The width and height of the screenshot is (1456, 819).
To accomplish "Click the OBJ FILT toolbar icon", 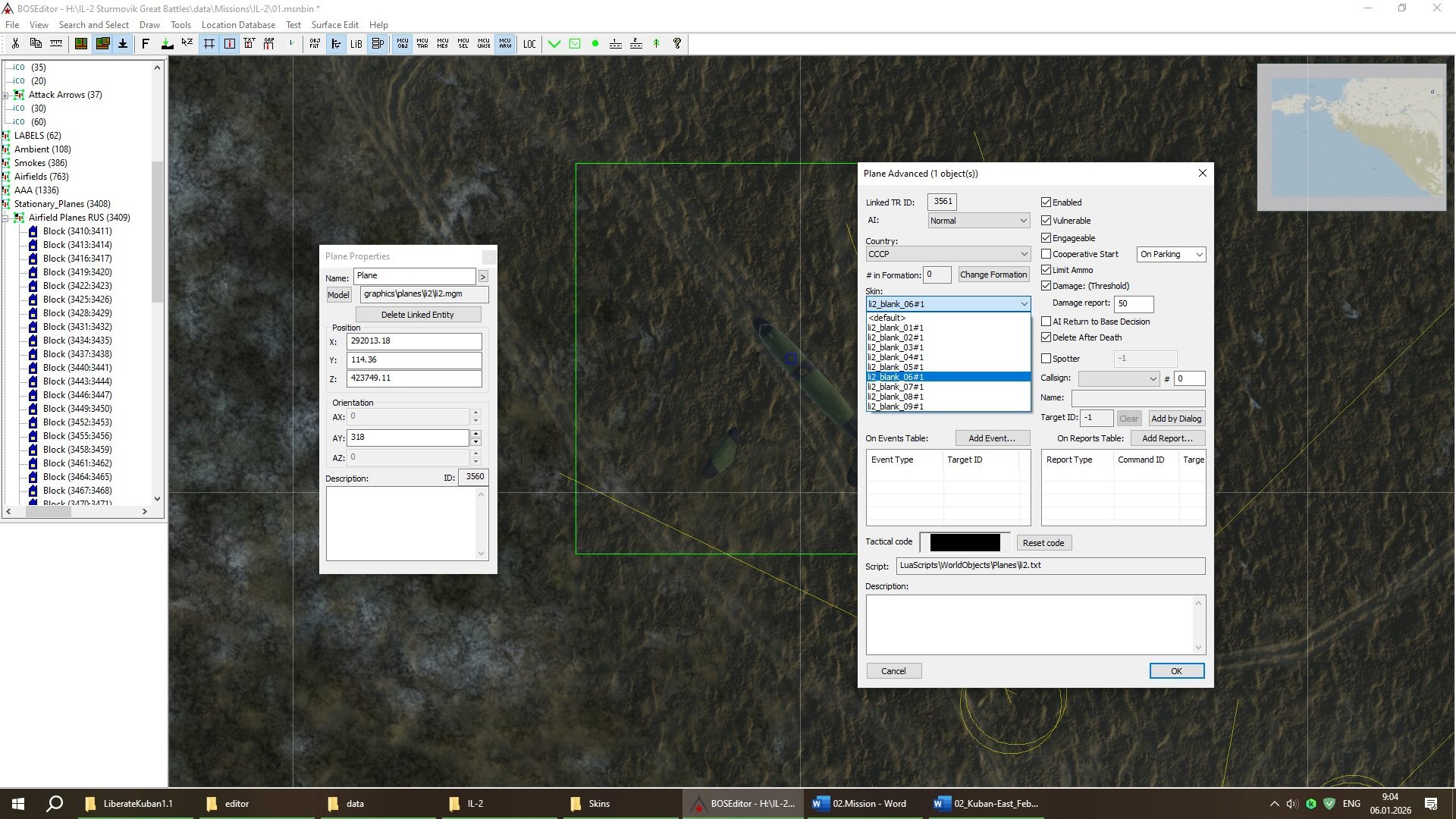I will click(x=315, y=44).
